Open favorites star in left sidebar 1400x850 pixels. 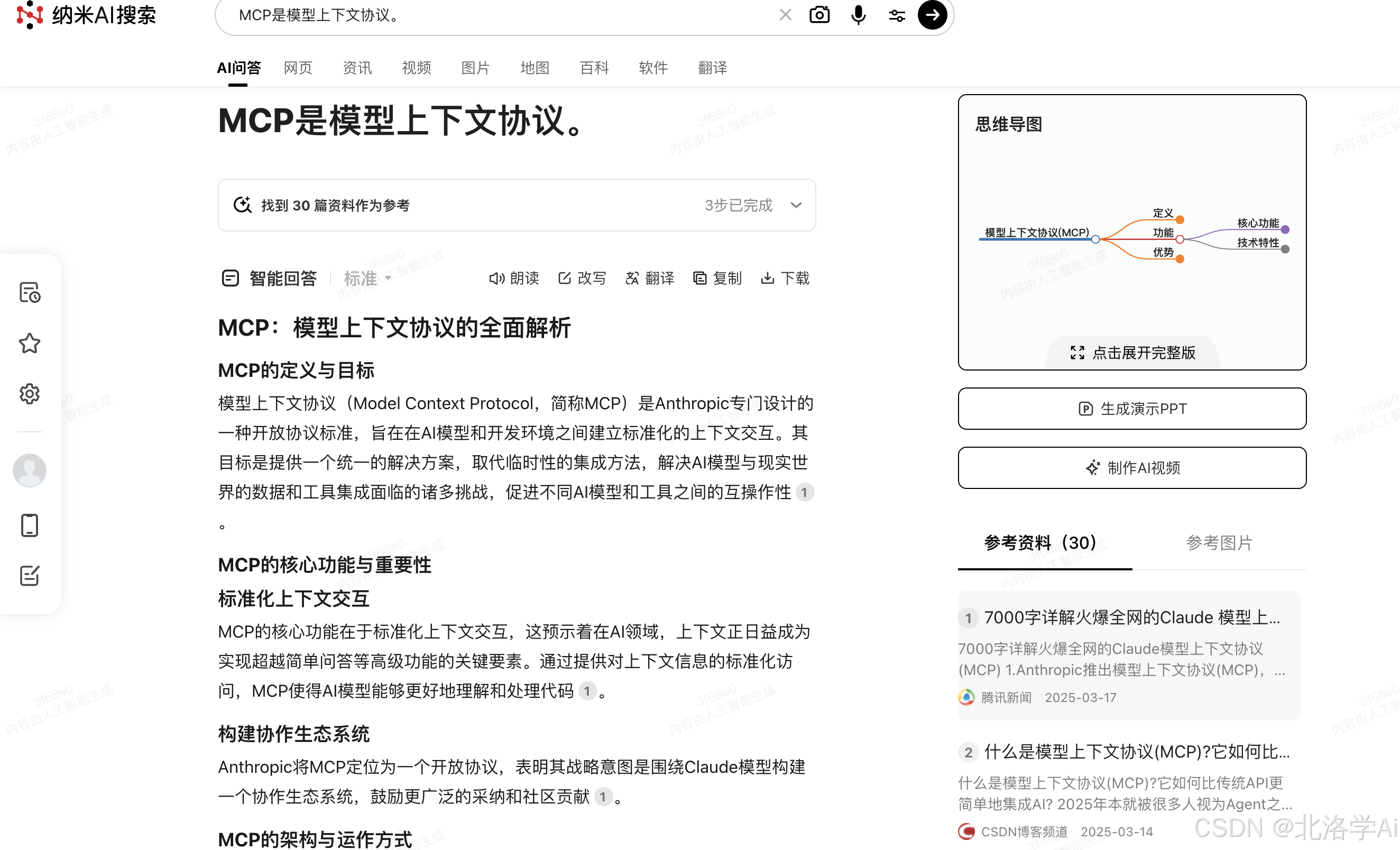click(x=30, y=343)
